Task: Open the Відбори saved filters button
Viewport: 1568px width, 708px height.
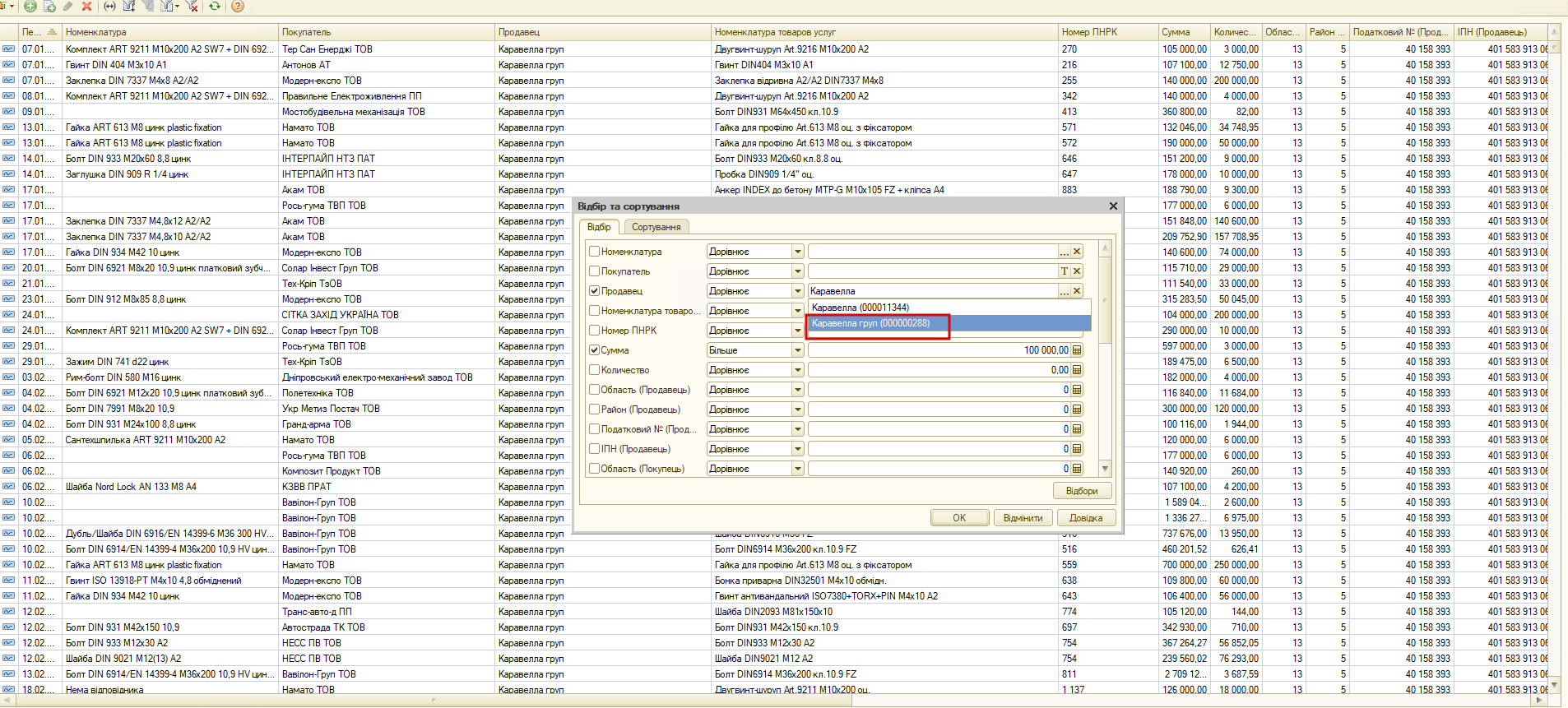Action: coord(1082,491)
